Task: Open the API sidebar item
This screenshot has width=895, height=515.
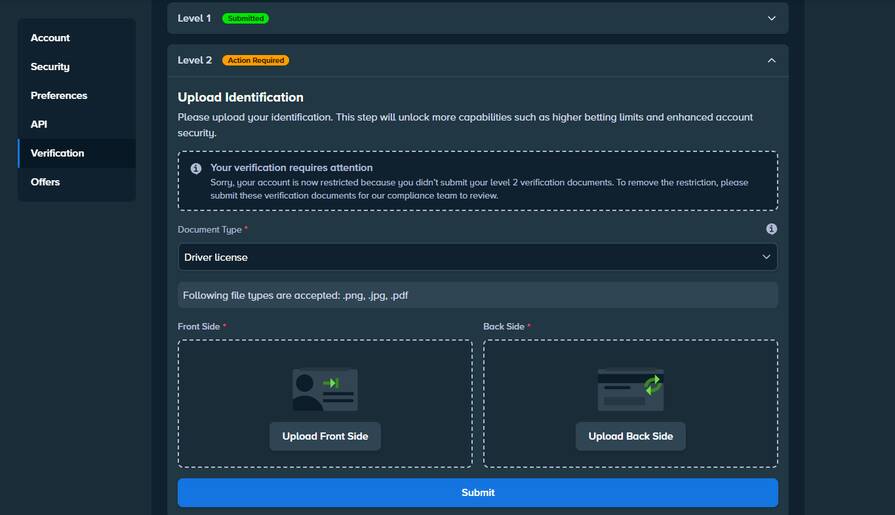Action: tap(39, 125)
